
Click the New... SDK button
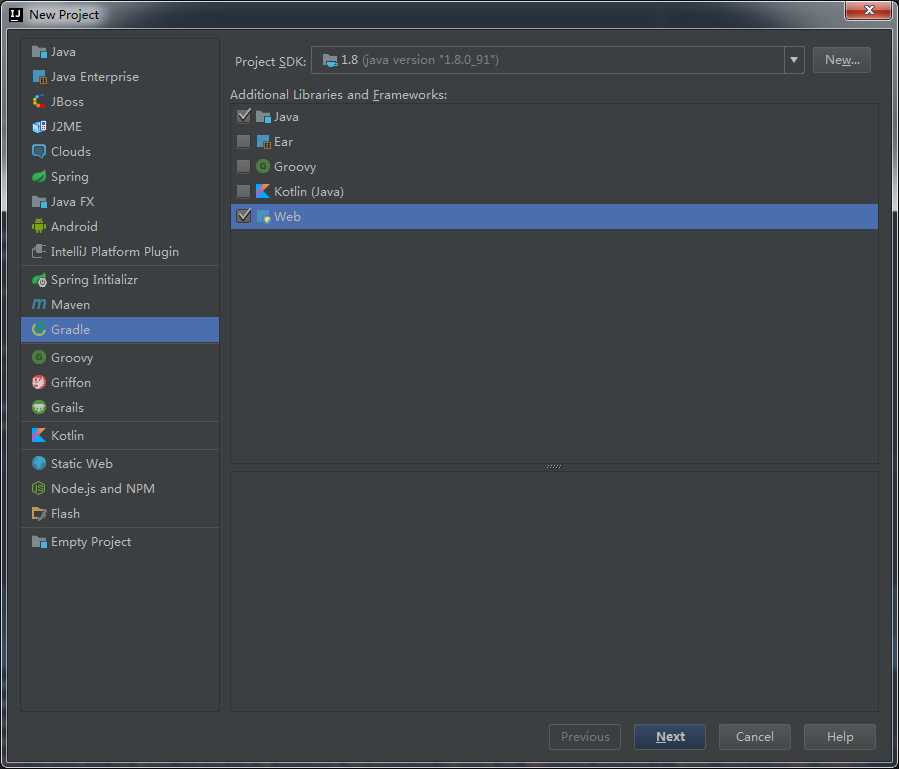[842, 60]
